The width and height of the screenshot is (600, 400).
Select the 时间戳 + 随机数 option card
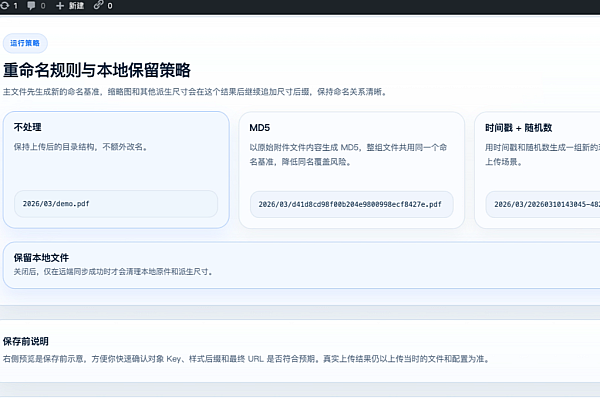click(537, 170)
